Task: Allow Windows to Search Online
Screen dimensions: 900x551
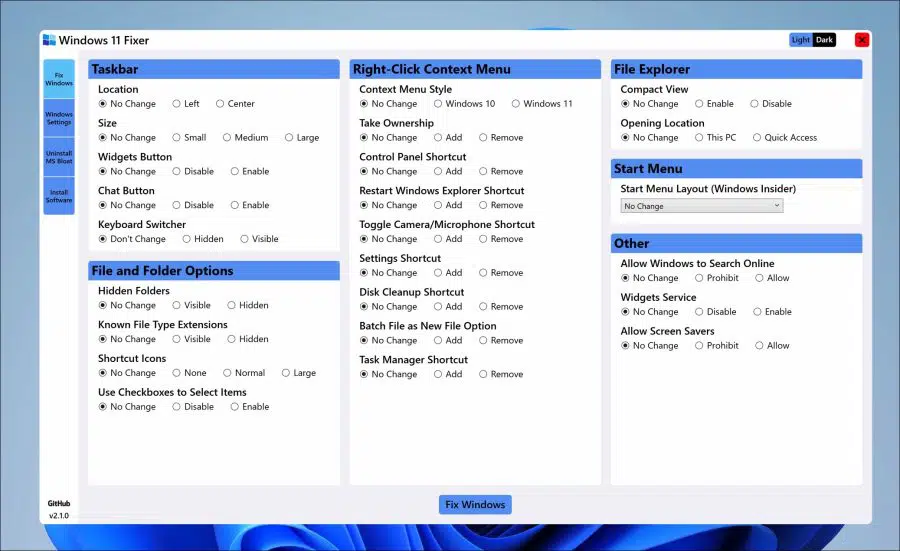Action: pos(773,278)
